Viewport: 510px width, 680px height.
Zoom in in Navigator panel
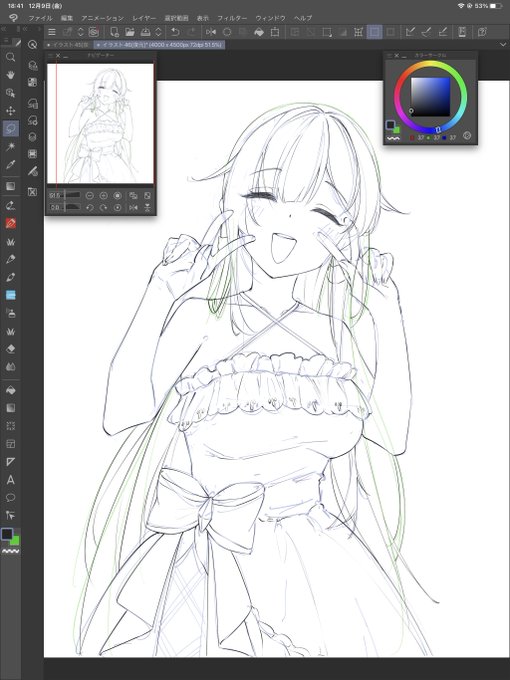click(103, 196)
